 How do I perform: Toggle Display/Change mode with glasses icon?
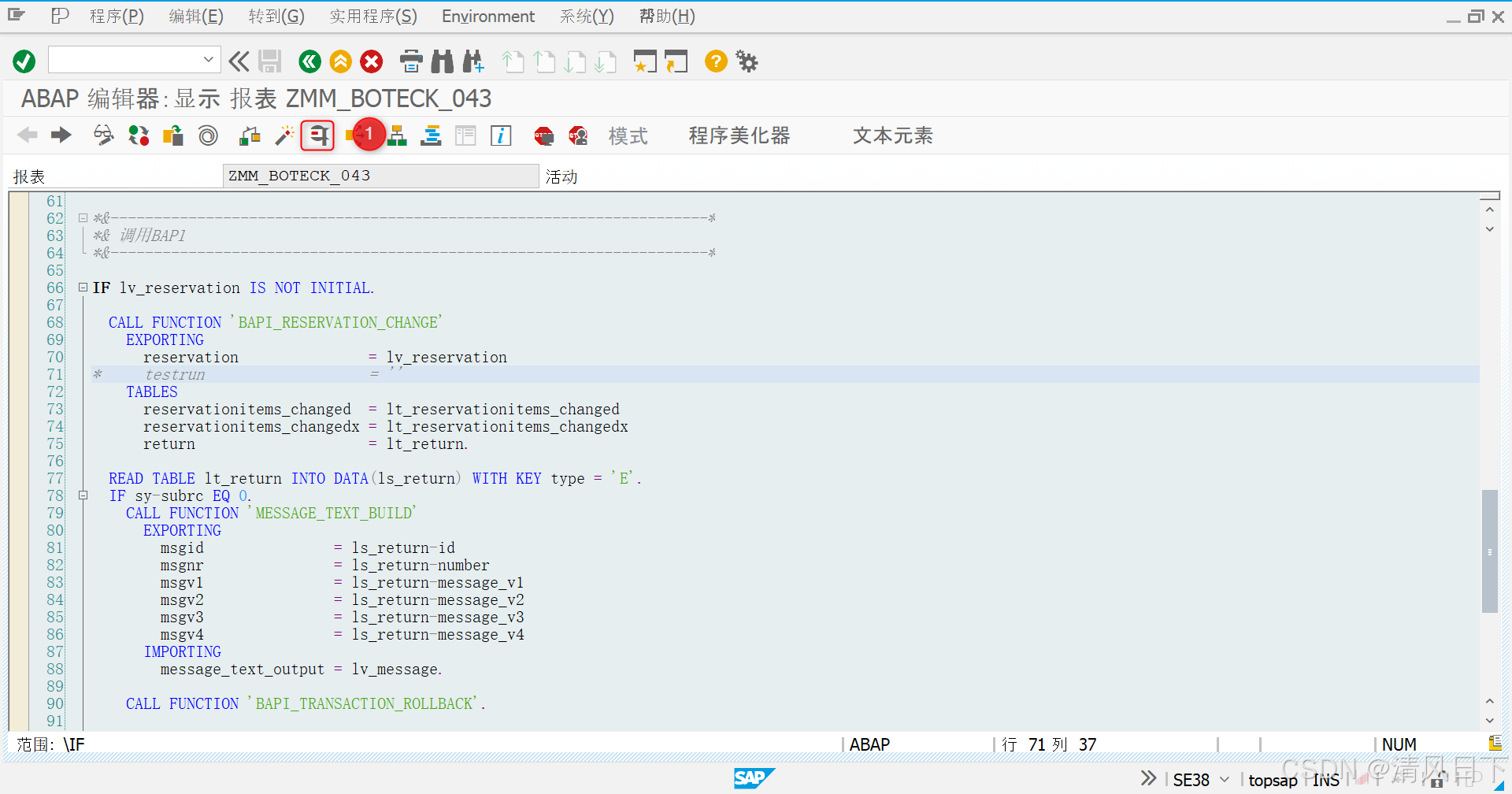point(102,135)
